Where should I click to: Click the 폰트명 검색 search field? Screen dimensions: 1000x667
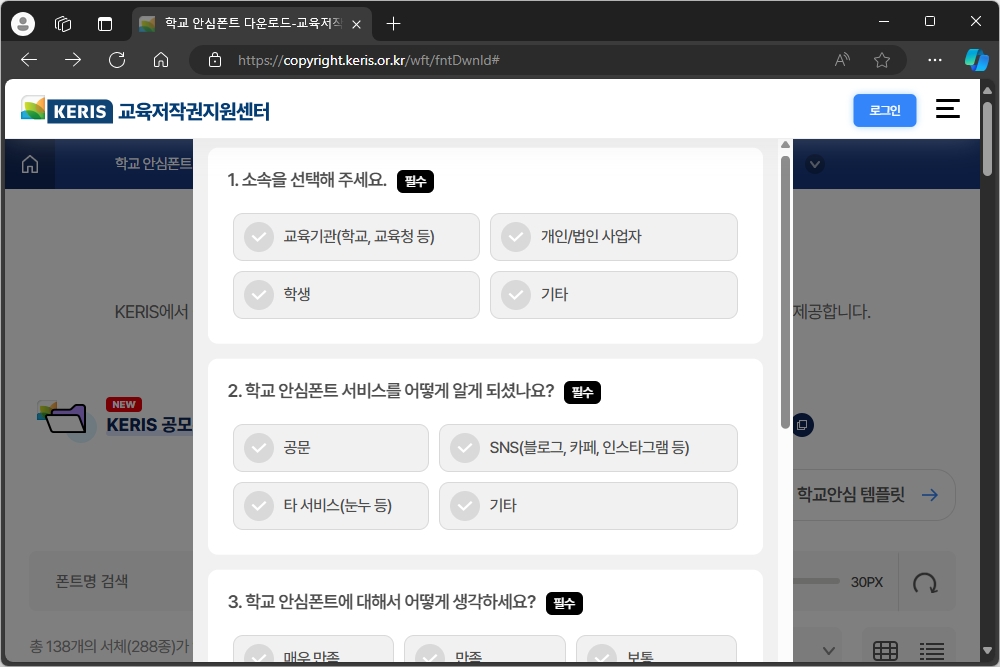[112, 581]
